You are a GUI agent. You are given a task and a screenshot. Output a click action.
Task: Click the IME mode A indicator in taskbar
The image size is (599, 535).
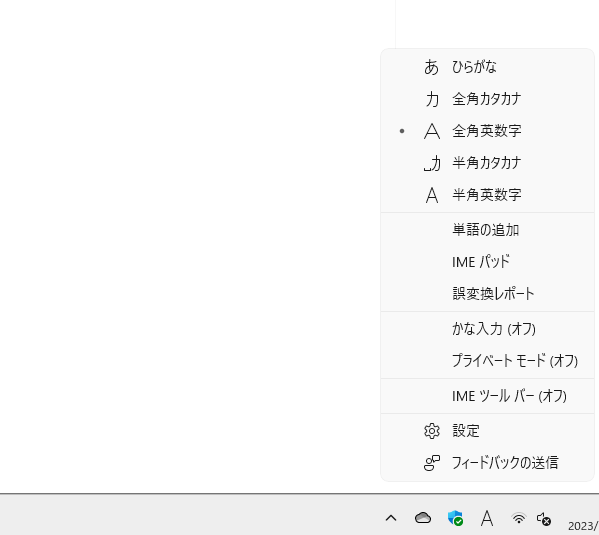click(x=487, y=518)
